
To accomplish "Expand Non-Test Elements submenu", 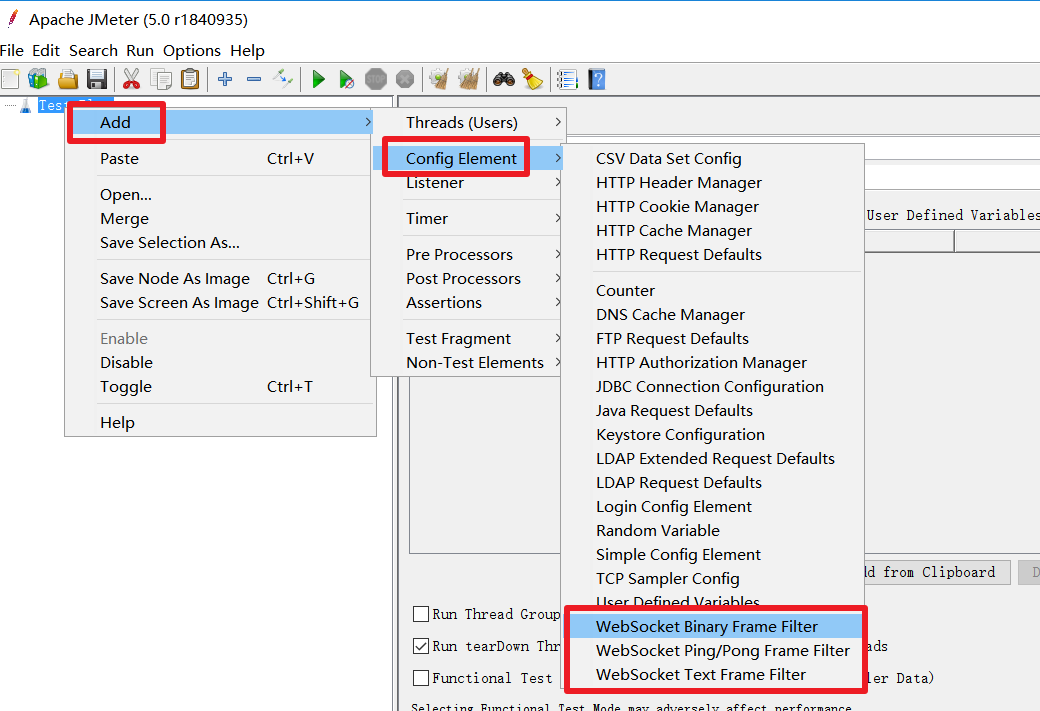I will (x=468, y=363).
